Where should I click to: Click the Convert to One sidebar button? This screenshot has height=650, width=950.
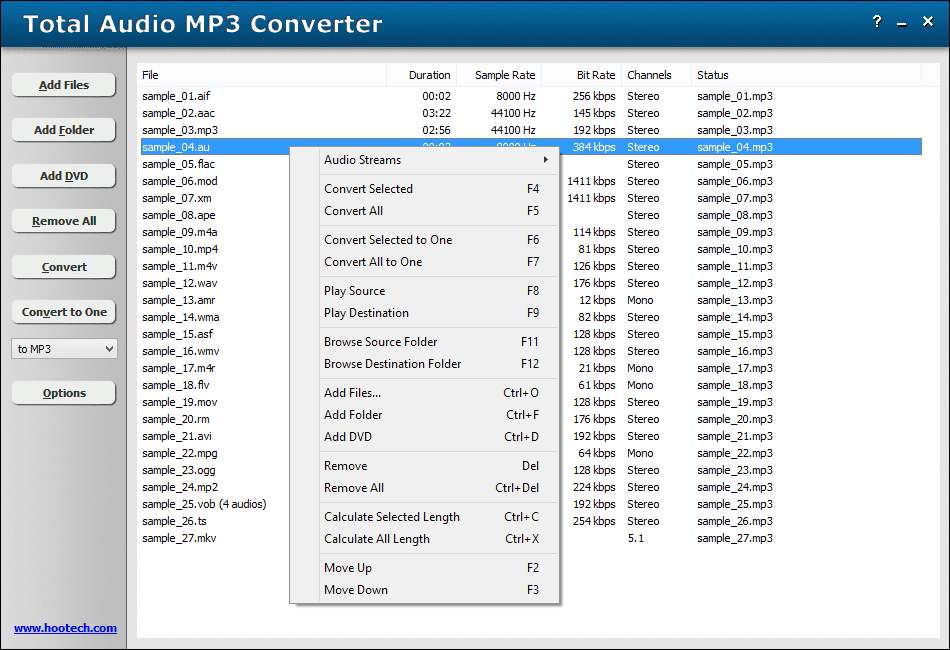pyautogui.click(x=64, y=312)
